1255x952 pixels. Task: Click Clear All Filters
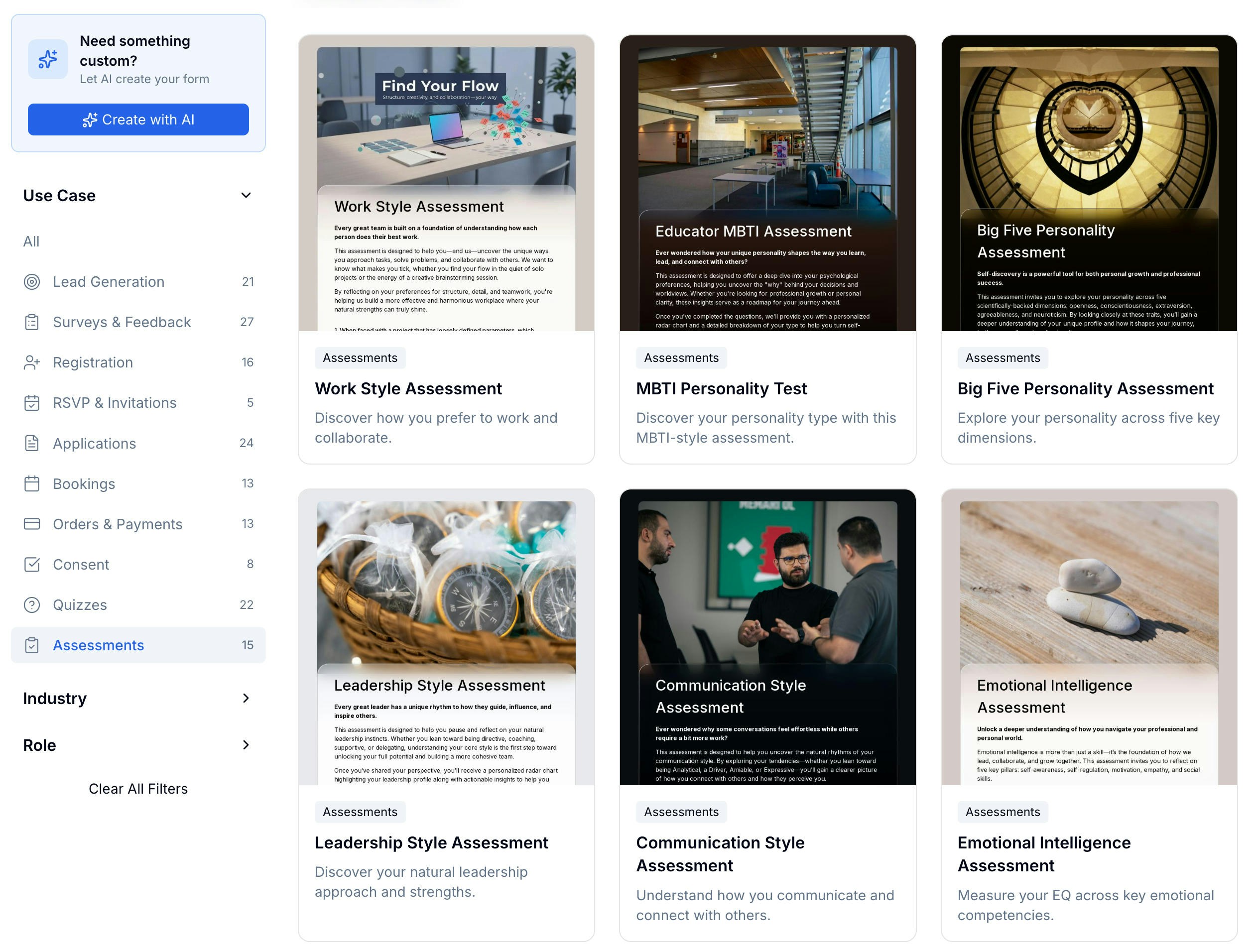point(138,789)
